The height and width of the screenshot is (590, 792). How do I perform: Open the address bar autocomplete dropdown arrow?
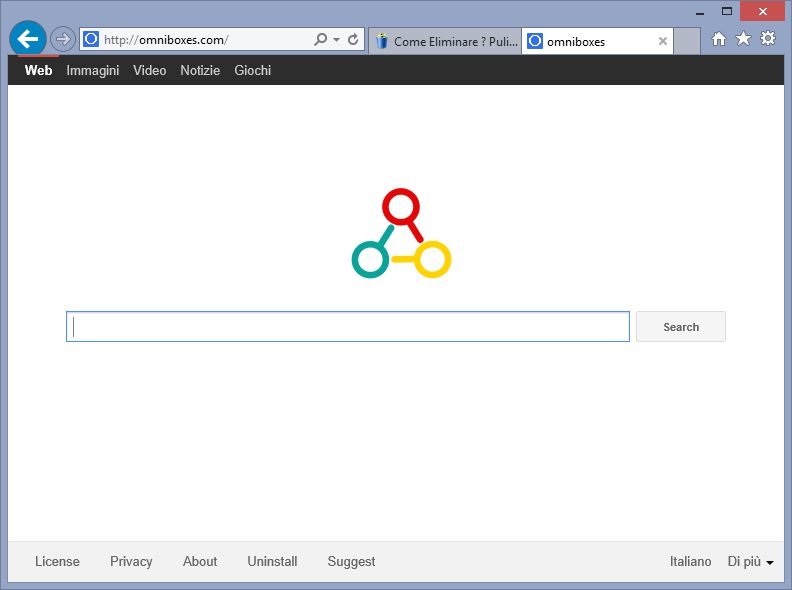pos(336,39)
